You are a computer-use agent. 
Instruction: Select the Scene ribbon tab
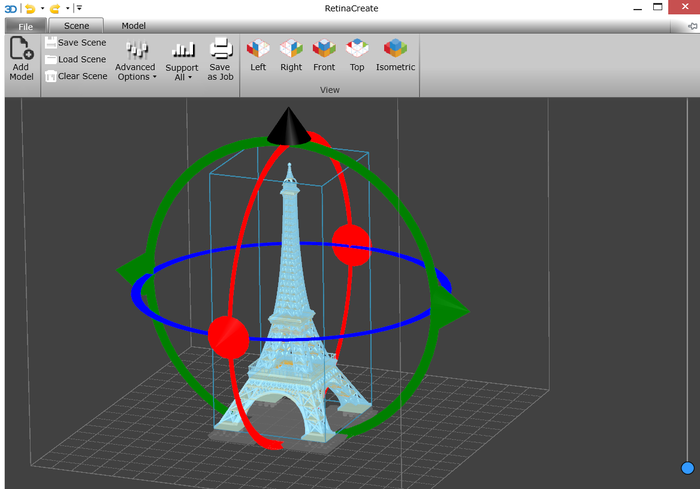pyautogui.click(x=76, y=25)
